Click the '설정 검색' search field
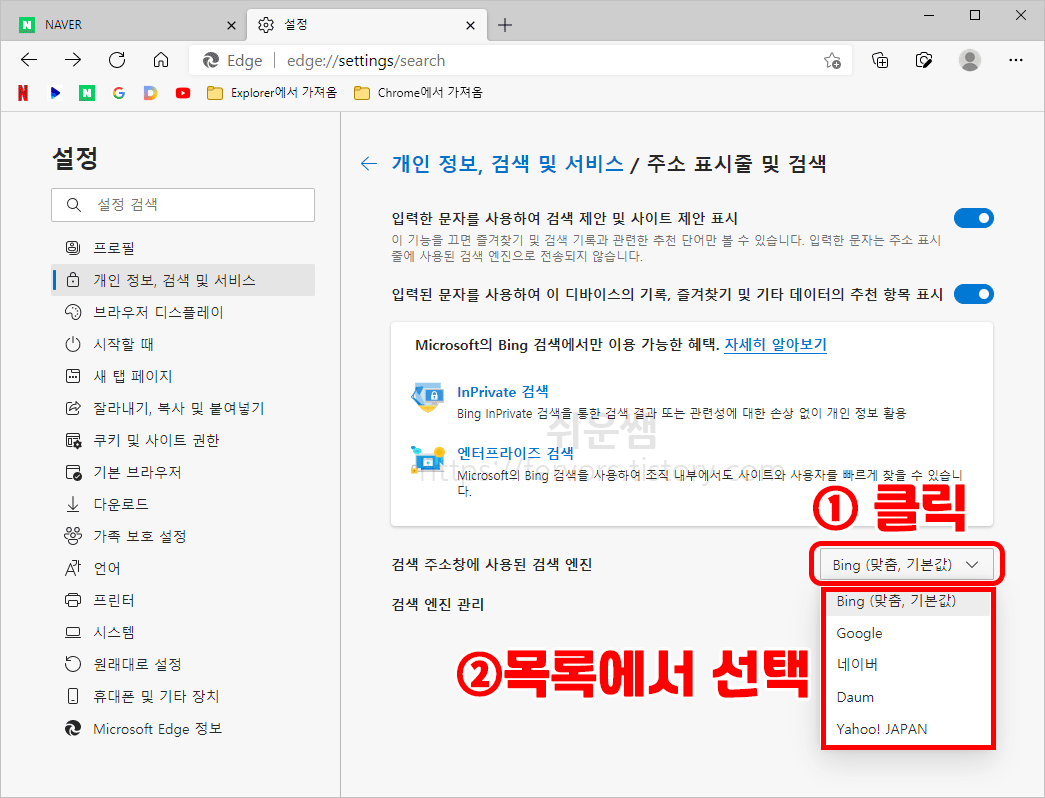The height and width of the screenshot is (798, 1045). (x=183, y=205)
